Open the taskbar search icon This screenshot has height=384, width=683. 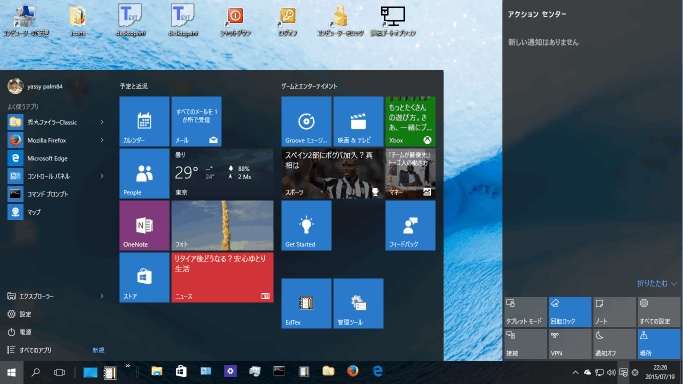point(36,372)
